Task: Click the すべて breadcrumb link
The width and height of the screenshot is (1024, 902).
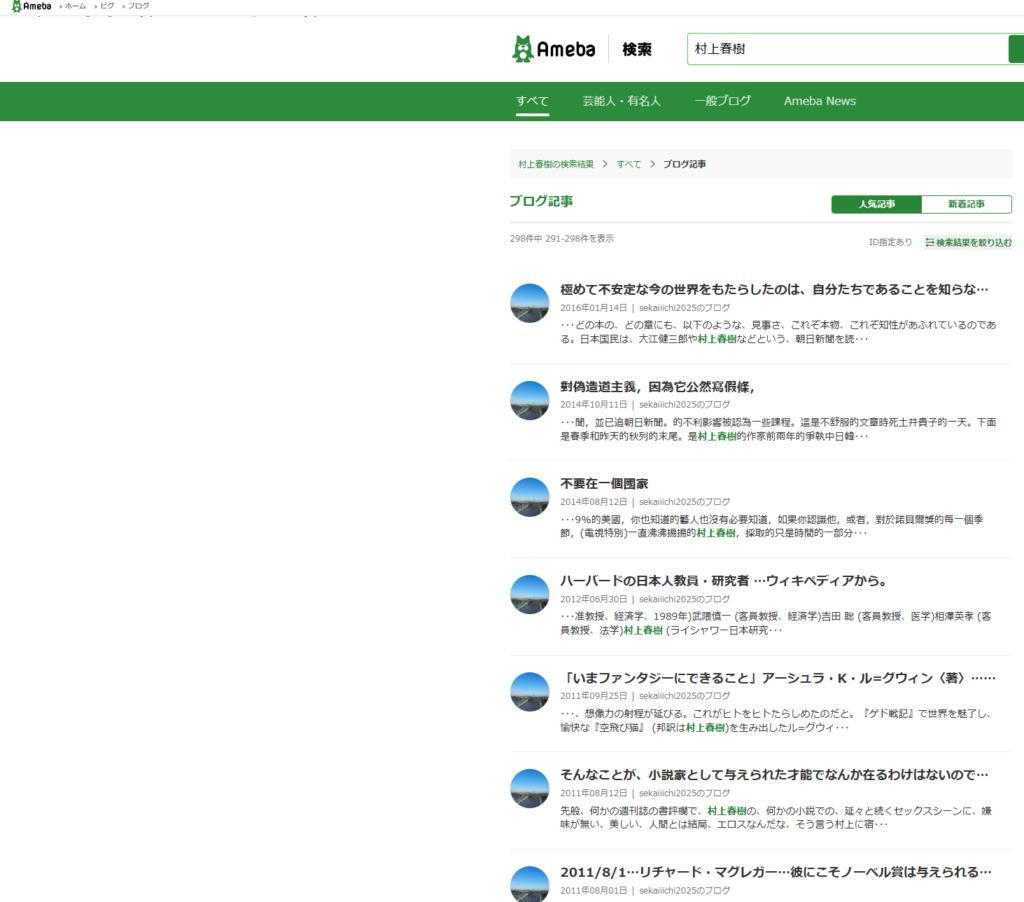Action: [628, 164]
